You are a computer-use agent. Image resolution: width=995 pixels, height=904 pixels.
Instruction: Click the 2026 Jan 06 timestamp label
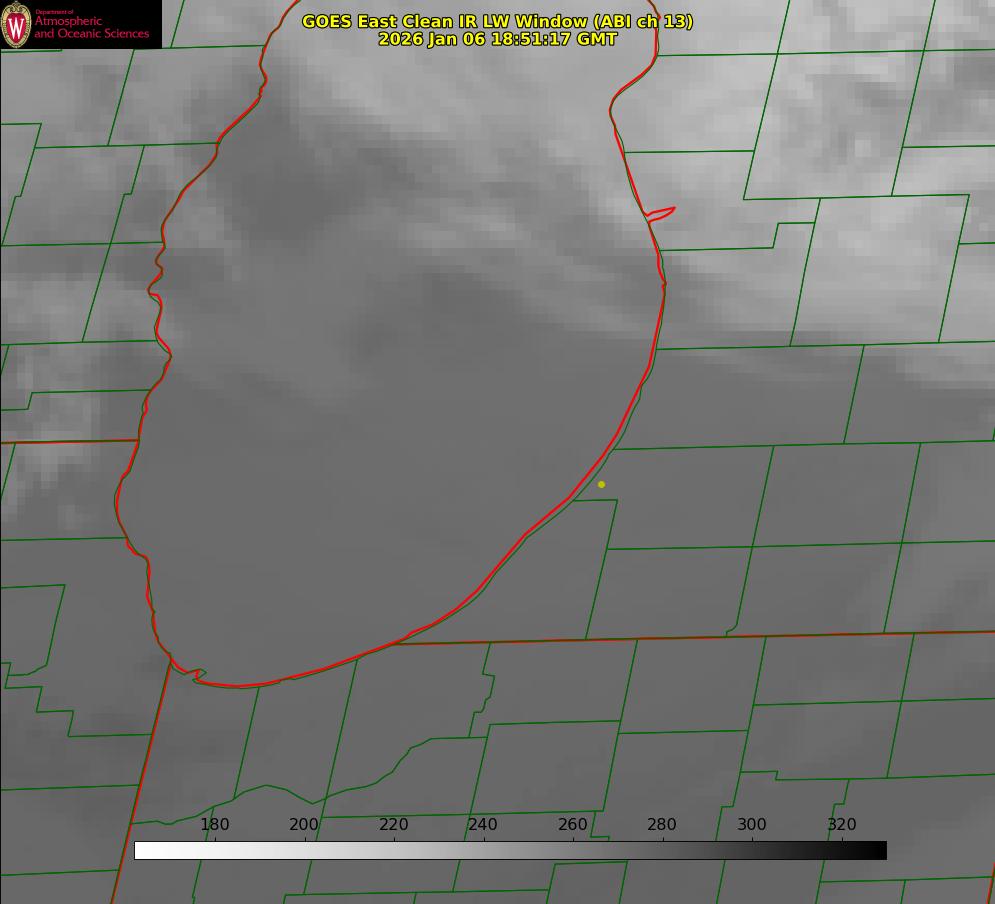pyautogui.click(x=497, y=39)
